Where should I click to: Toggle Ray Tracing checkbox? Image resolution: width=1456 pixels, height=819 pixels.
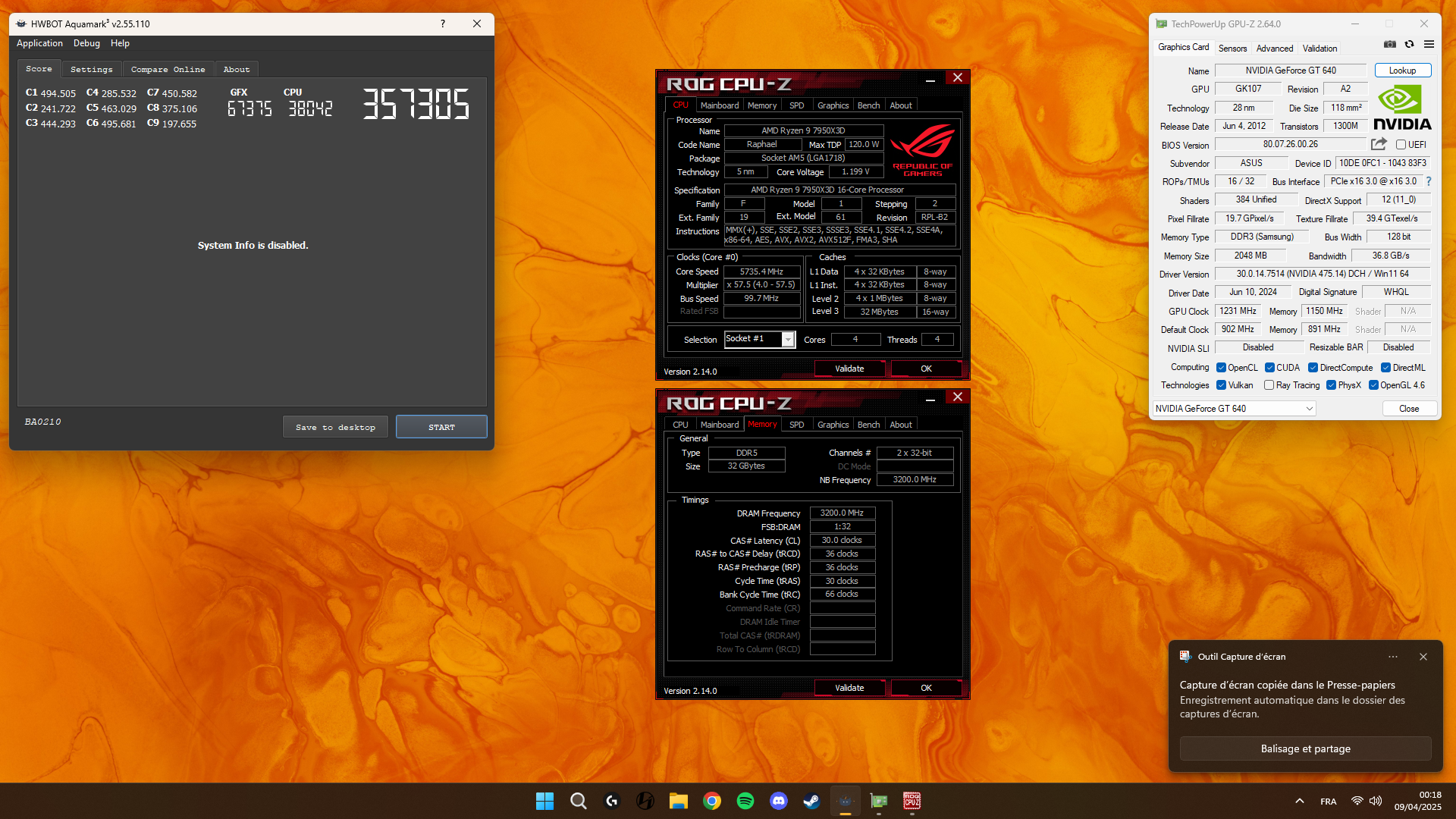tap(1269, 384)
